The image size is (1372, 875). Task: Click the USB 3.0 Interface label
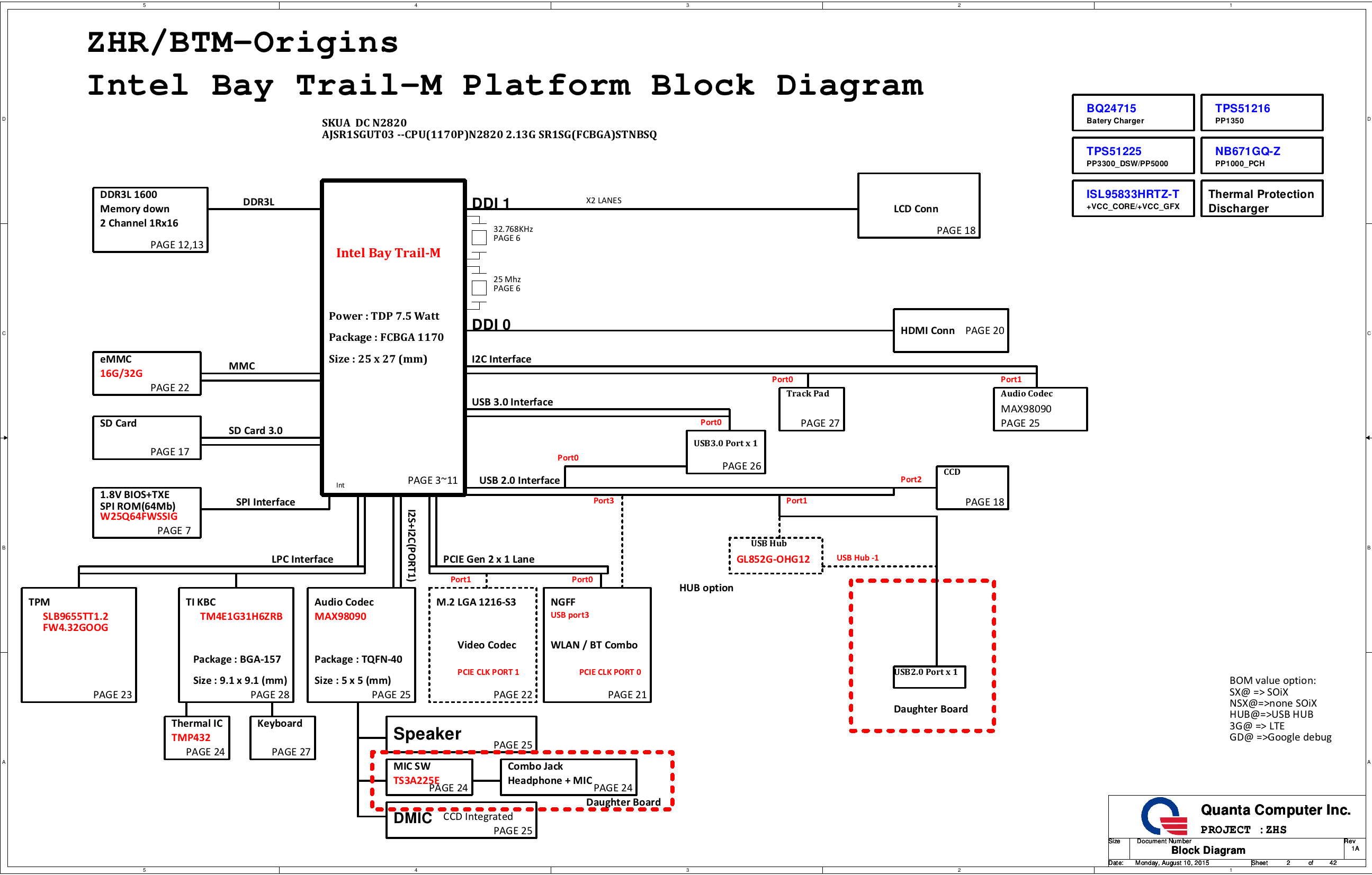(512, 402)
